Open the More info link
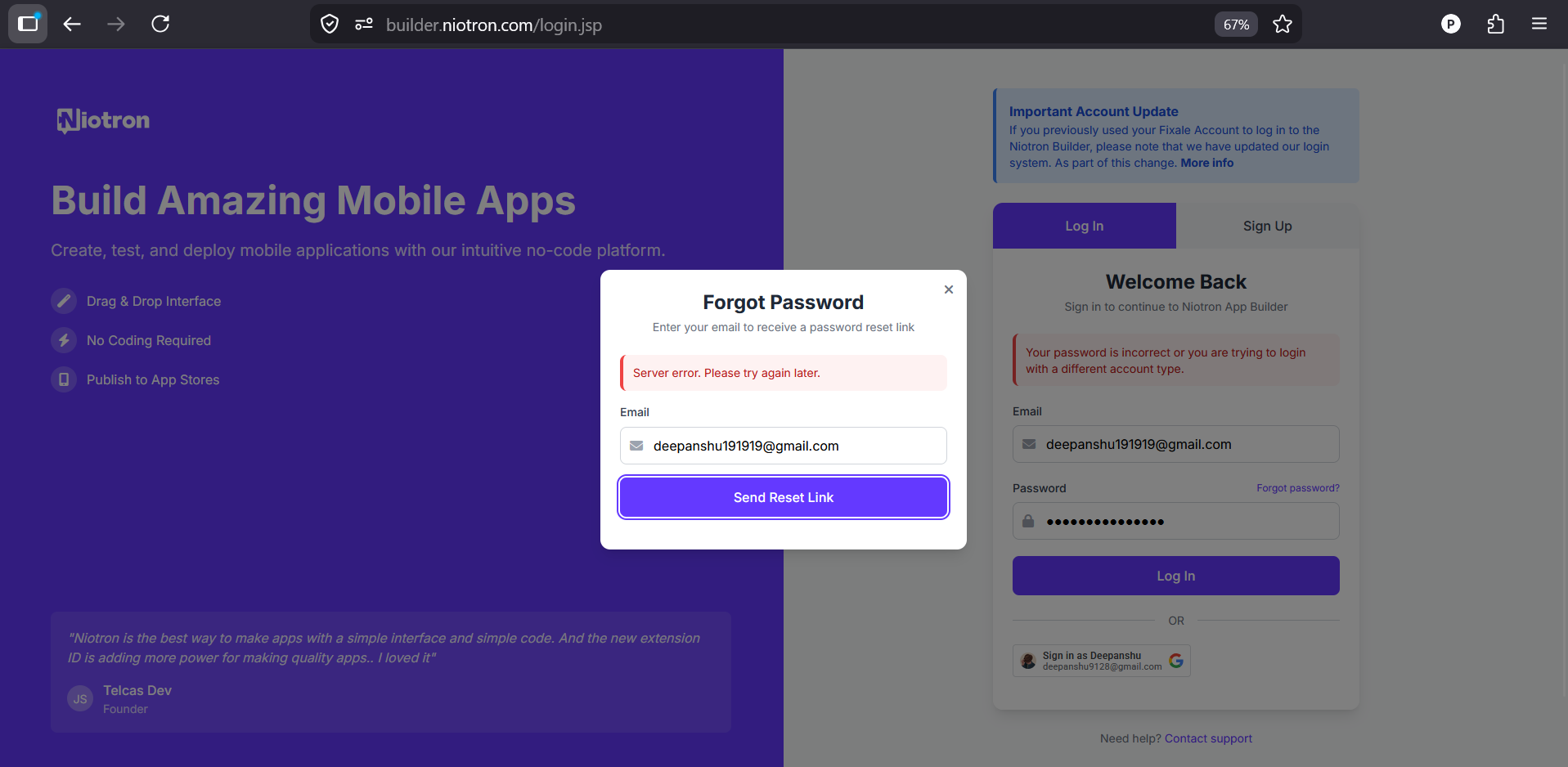The height and width of the screenshot is (767, 1568). click(1206, 163)
